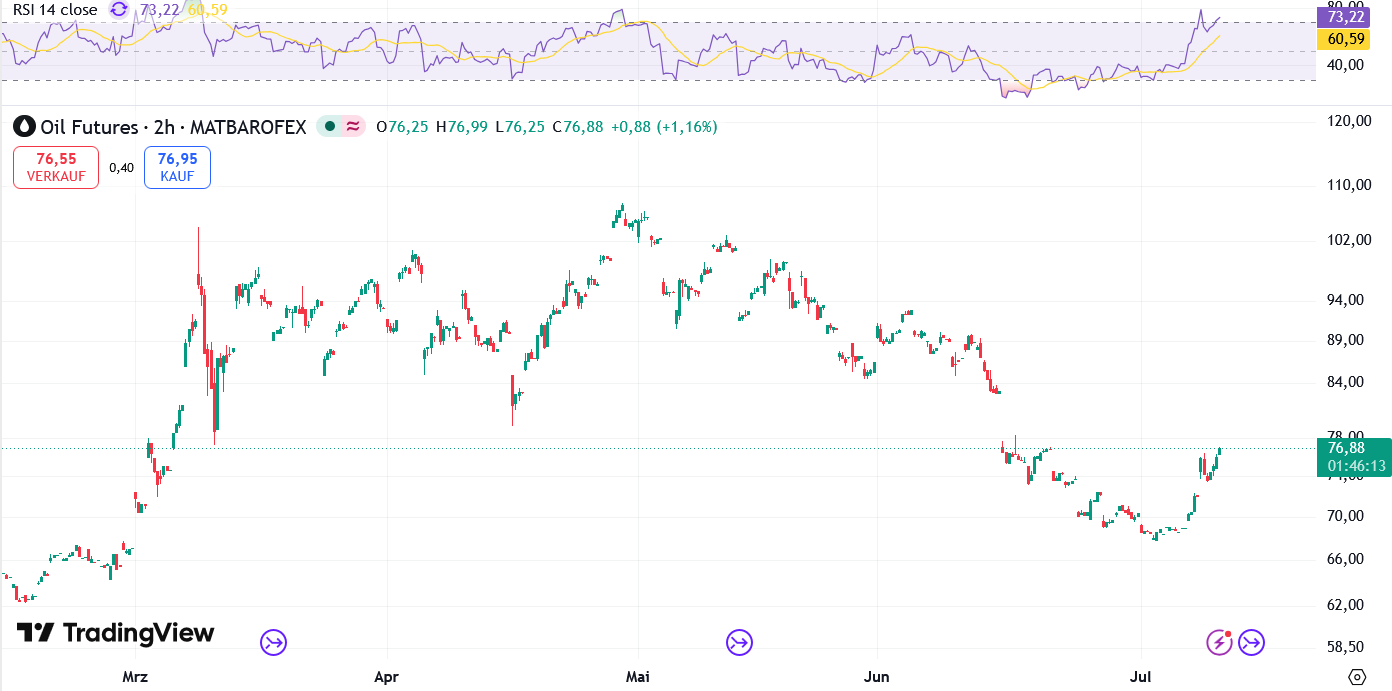Click the Mai label on time axis

point(638,677)
